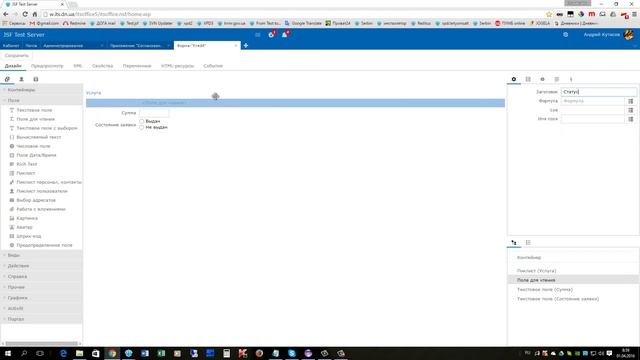Open Windows Start menu
Screen dimensions: 640x360
[x=8, y=353]
